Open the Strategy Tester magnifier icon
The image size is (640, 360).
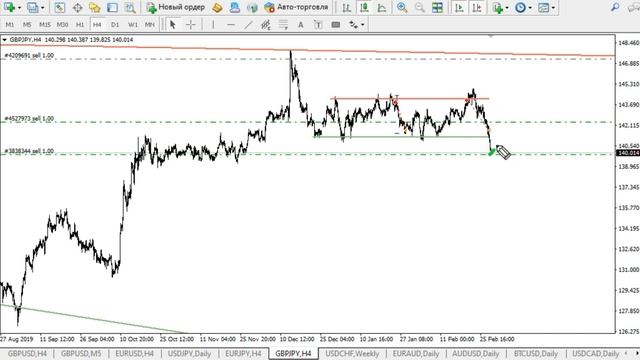pos(130,7)
